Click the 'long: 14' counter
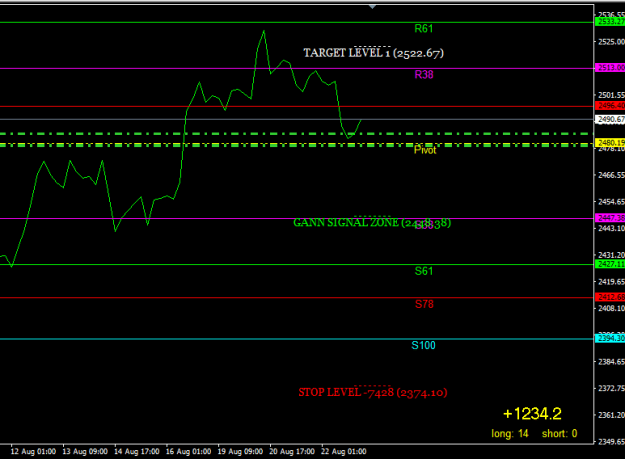 510,434
